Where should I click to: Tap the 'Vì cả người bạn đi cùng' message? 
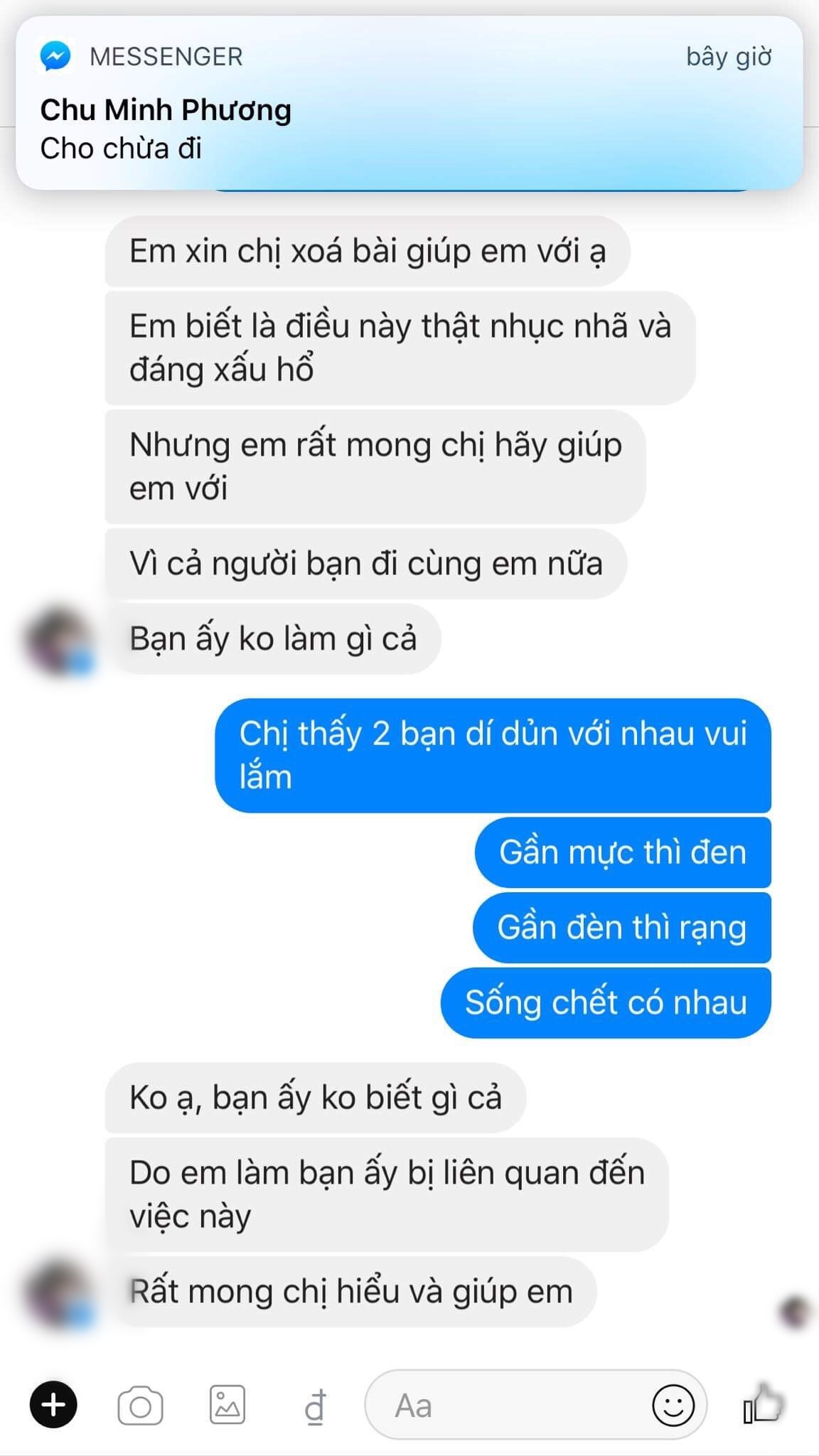point(366,564)
